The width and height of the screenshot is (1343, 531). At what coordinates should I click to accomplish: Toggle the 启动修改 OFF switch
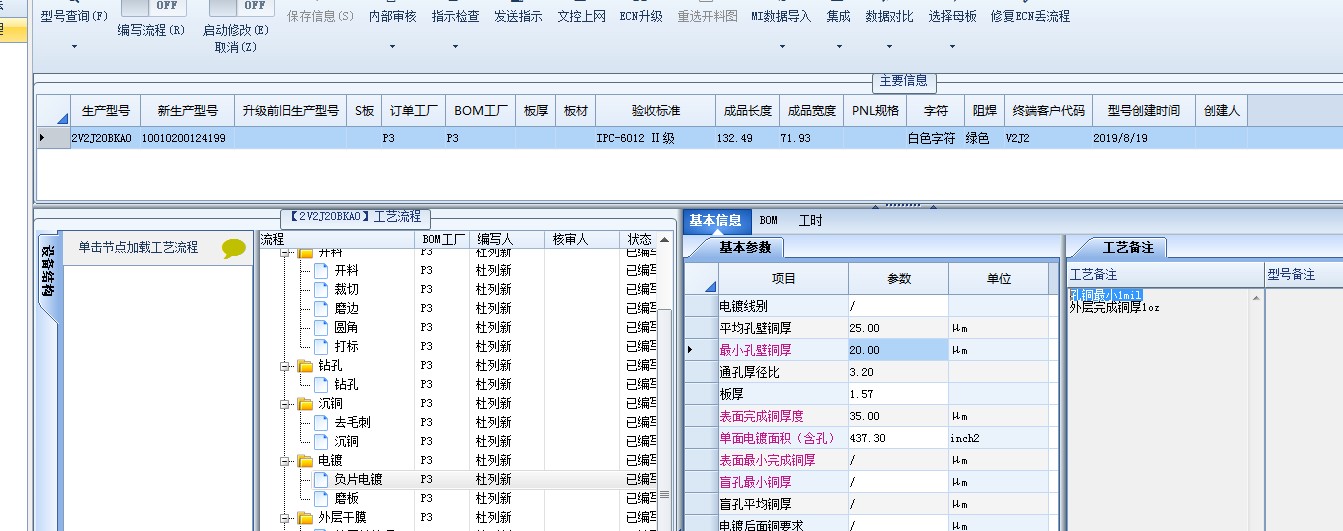tap(241, 6)
